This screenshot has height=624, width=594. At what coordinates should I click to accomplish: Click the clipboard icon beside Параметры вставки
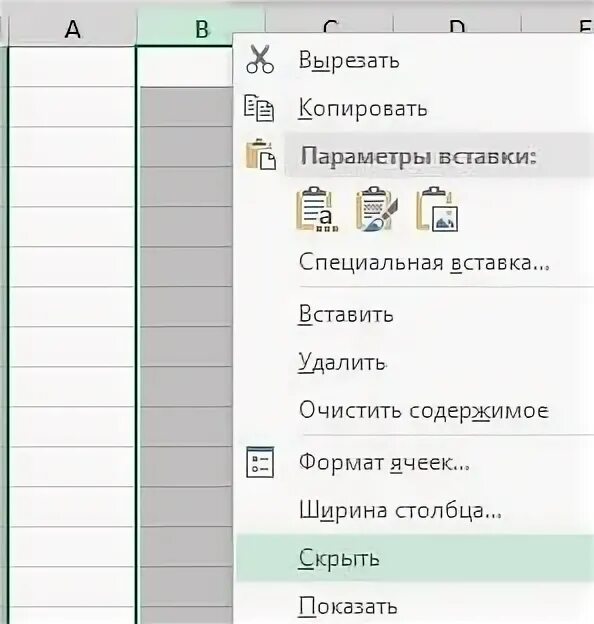click(261, 154)
